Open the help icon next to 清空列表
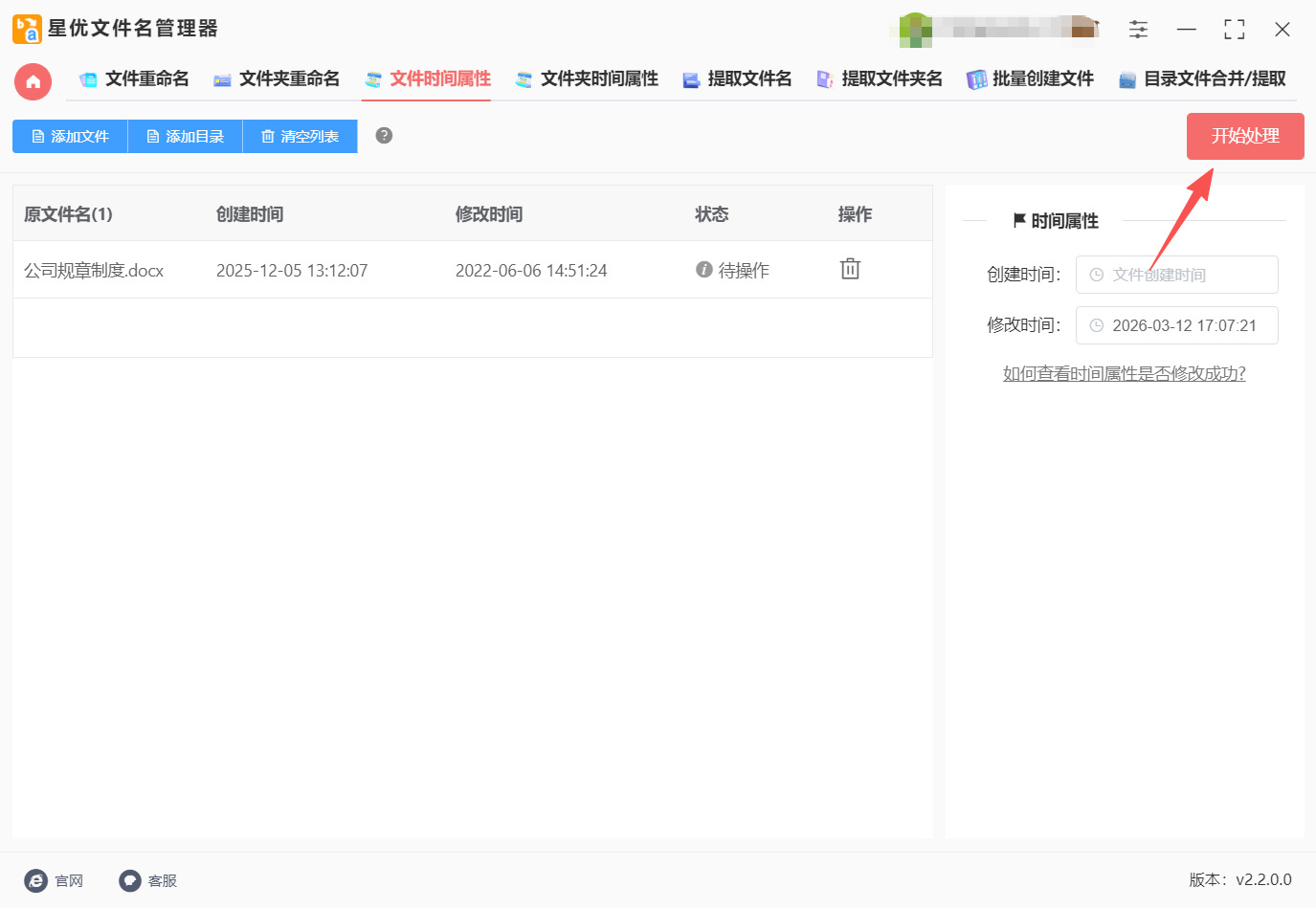Screen dimensions: 1316x909 coord(383,136)
